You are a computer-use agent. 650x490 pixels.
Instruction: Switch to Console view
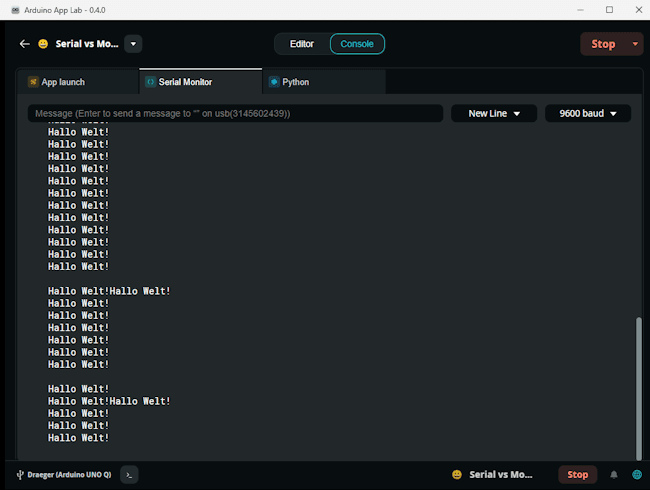click(357, 44)
